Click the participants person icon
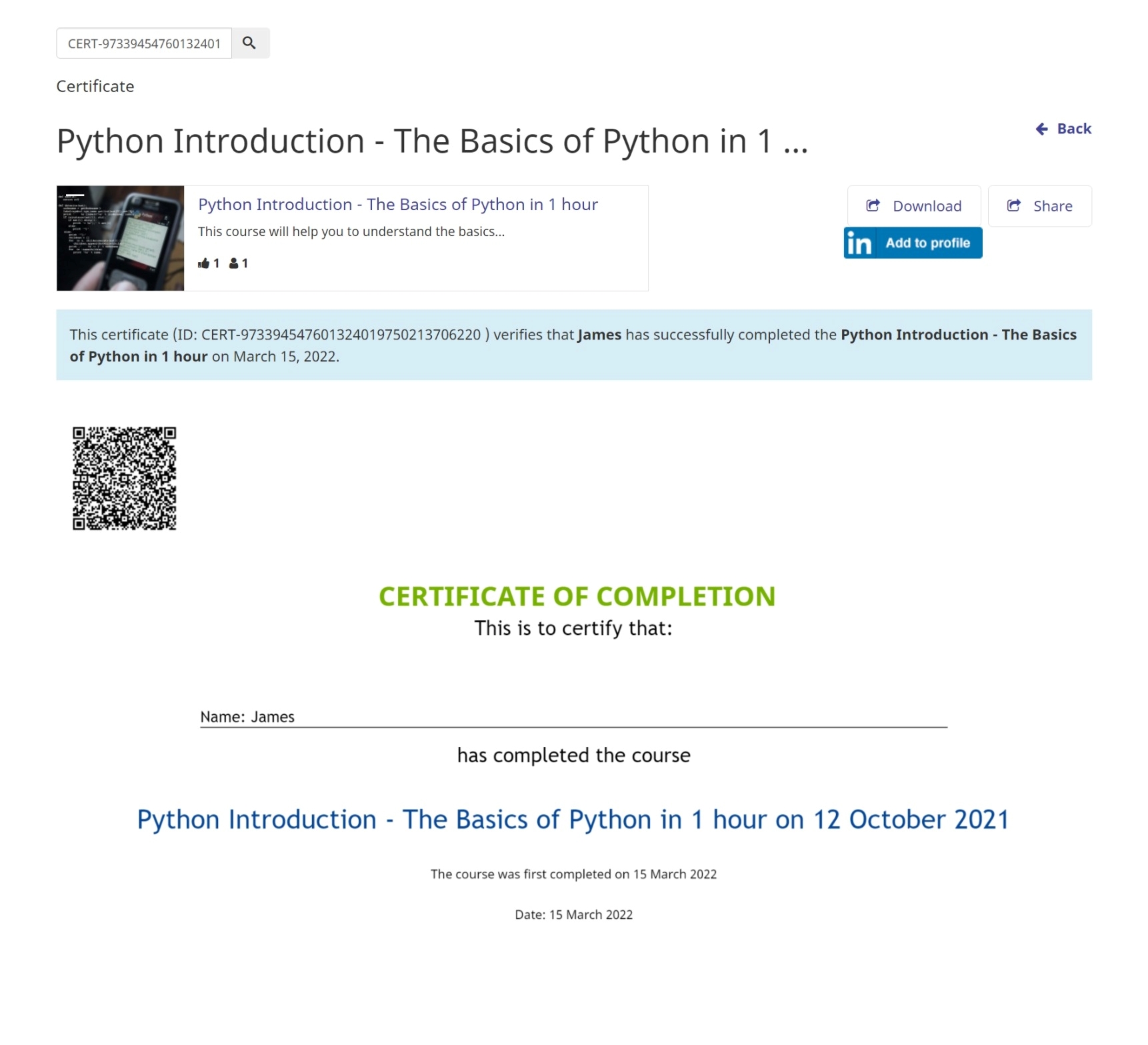 point(233,263)
